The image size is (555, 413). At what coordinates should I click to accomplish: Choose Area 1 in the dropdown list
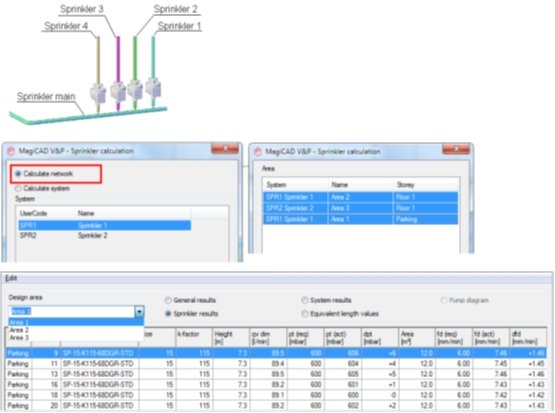click(x=76, y=322)
